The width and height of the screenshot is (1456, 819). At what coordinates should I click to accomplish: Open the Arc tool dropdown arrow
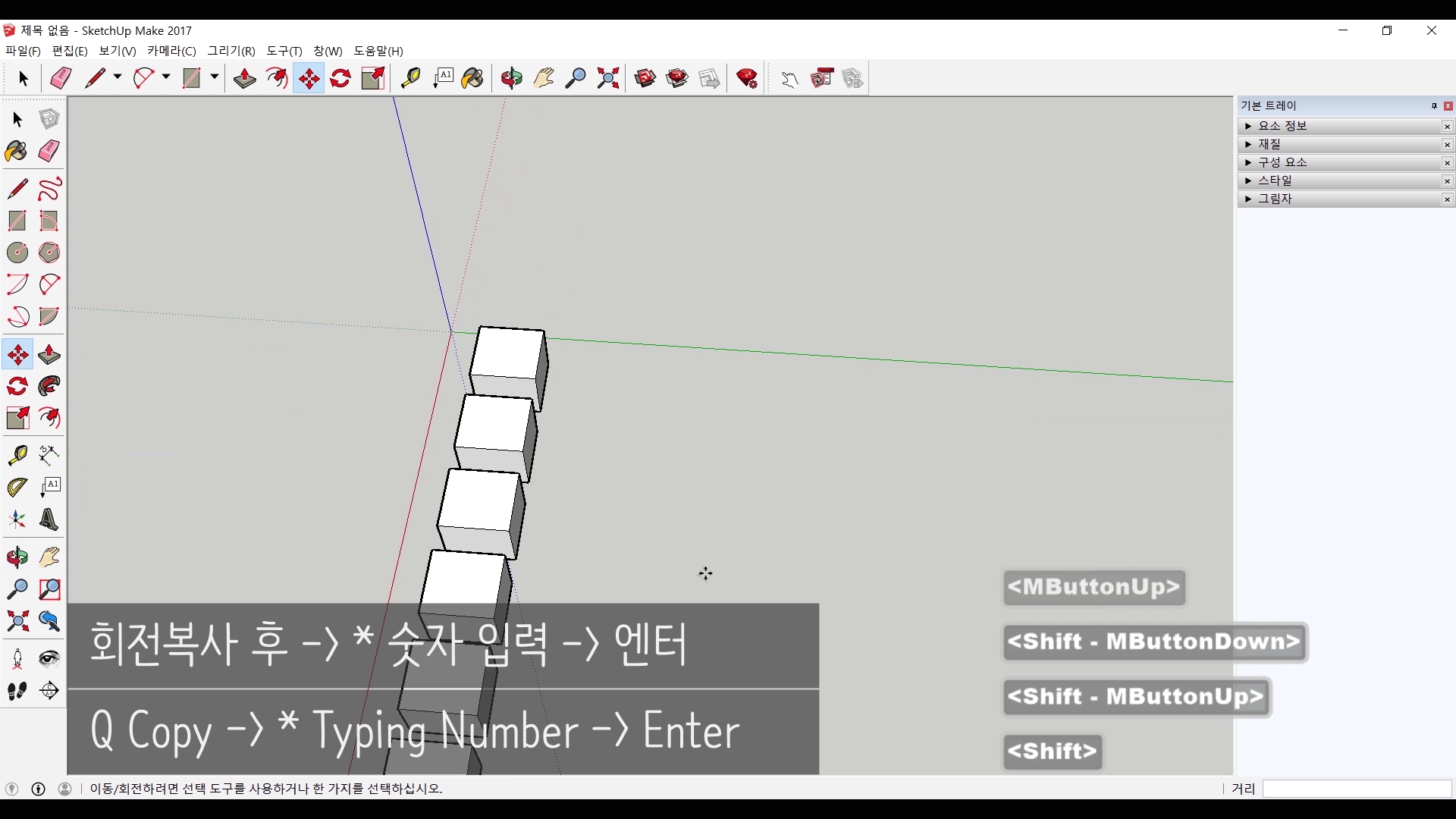166,77
